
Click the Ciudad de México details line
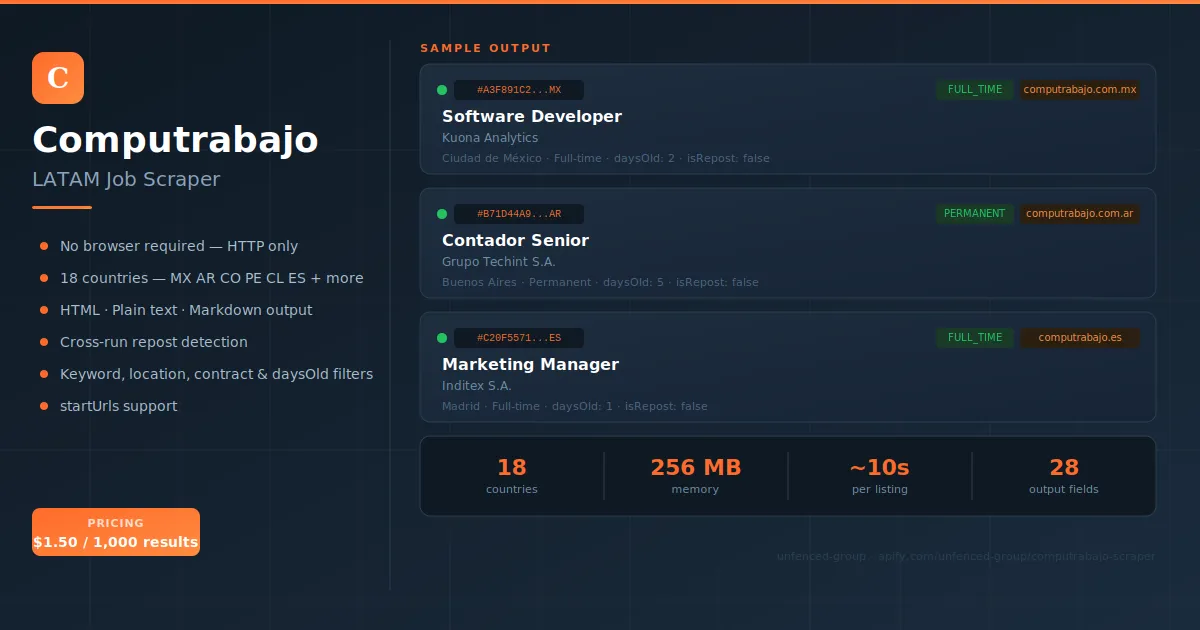[x=606, y=159]
